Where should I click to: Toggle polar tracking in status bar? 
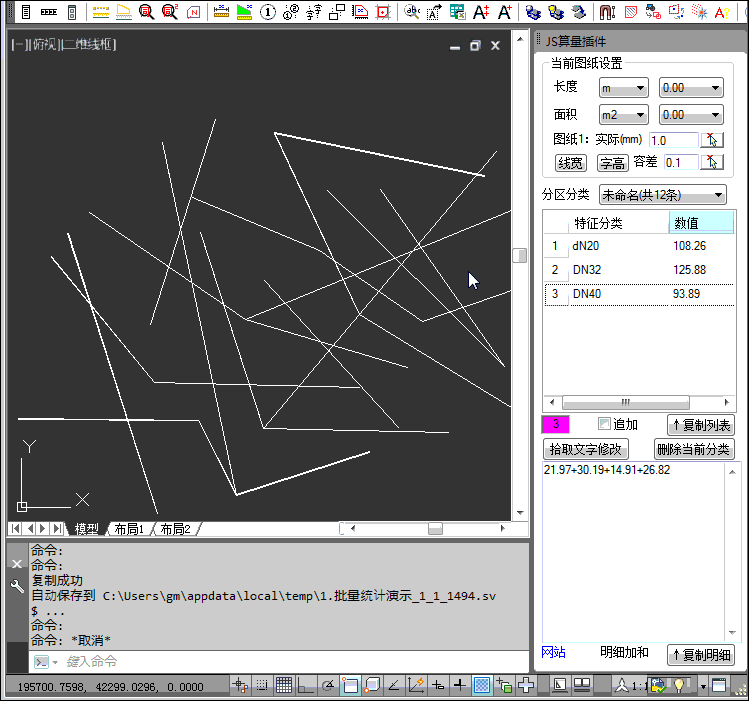point(328,685)
